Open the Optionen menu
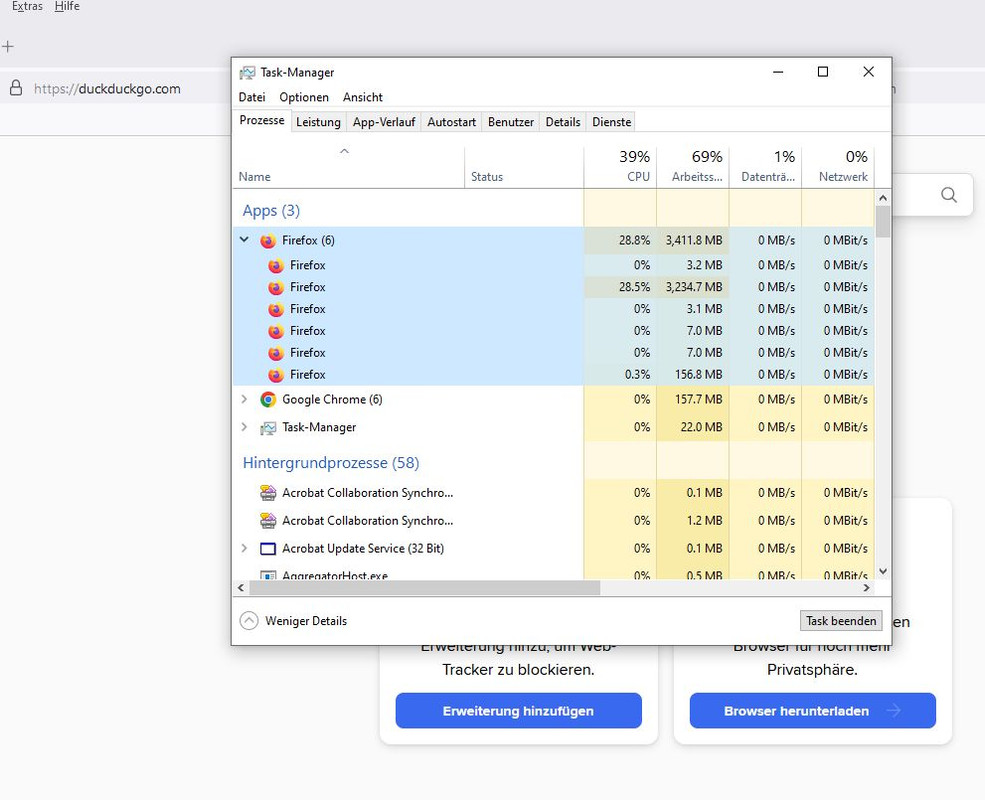 [x=304, y=97]
